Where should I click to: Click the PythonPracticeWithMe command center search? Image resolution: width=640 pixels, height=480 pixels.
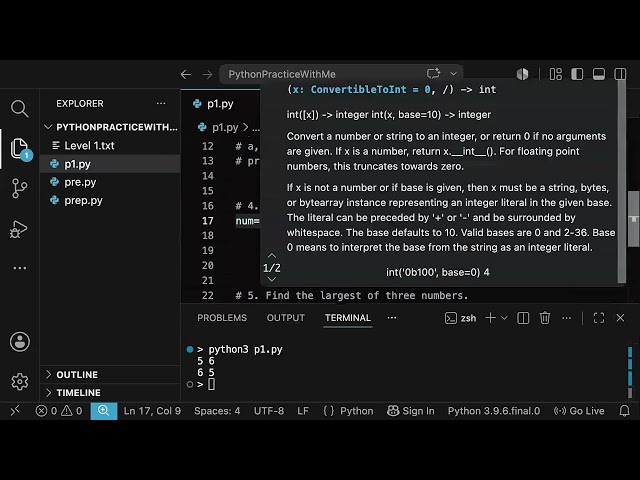(x=341, y=74)
